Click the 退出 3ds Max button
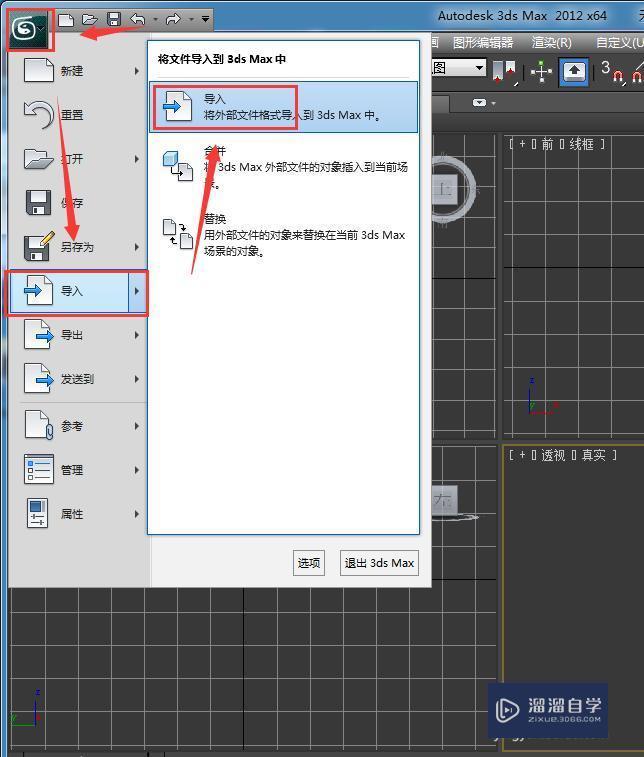Image resolution: width=644 pixels, height=757 pixels. [x=379, y=563]
